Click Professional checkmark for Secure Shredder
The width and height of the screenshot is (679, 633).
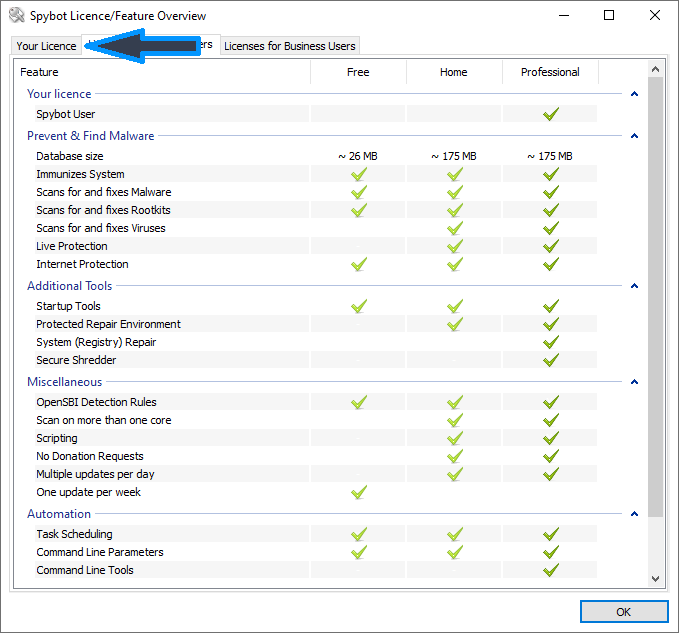tap(551, 360)
